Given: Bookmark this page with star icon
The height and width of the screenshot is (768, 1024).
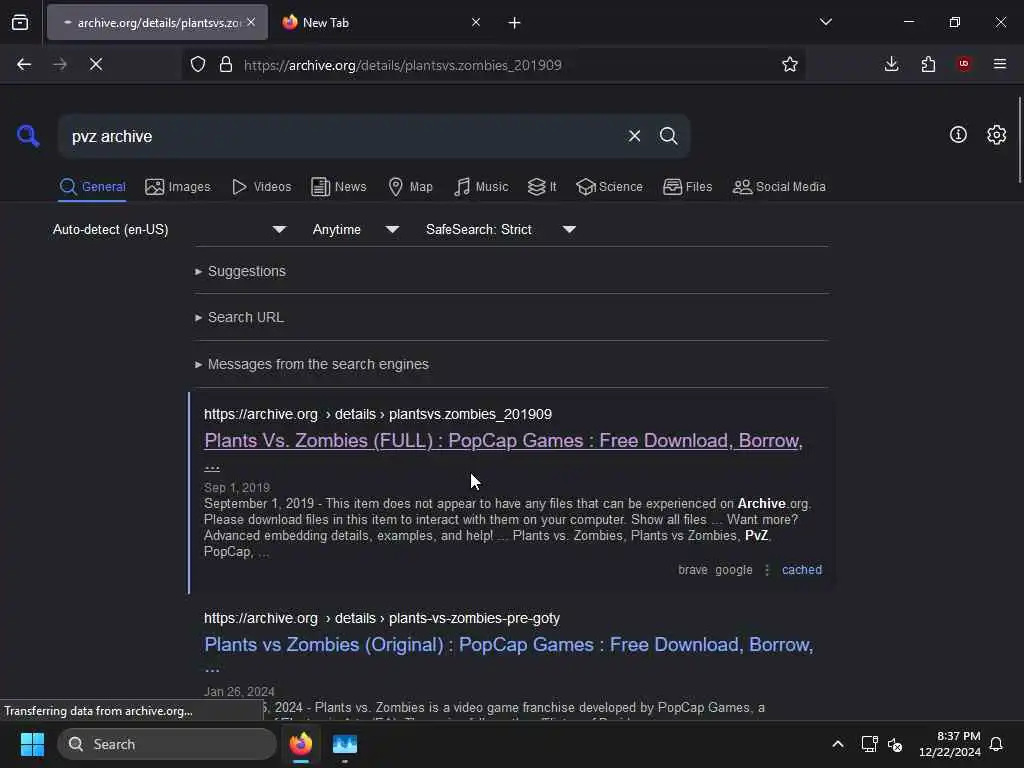Looking at the screenshot, I should (790, 64).
